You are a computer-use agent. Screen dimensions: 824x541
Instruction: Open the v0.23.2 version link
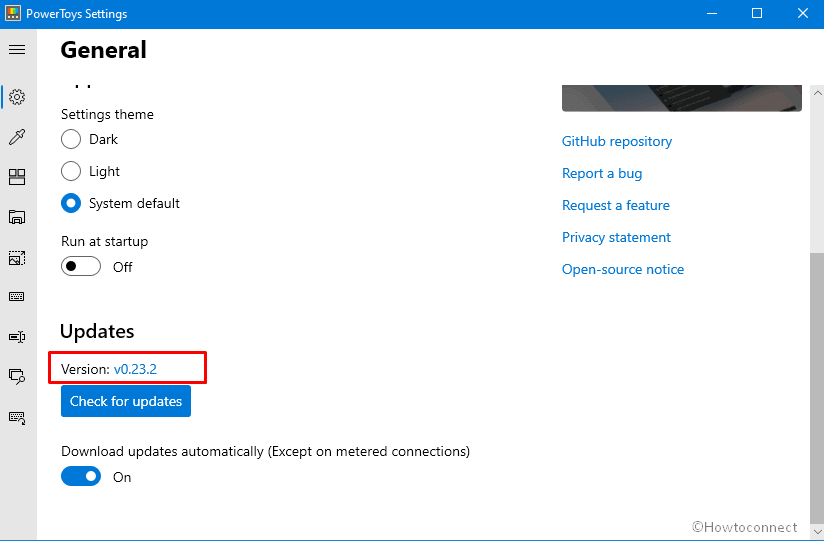click(135, 369)
